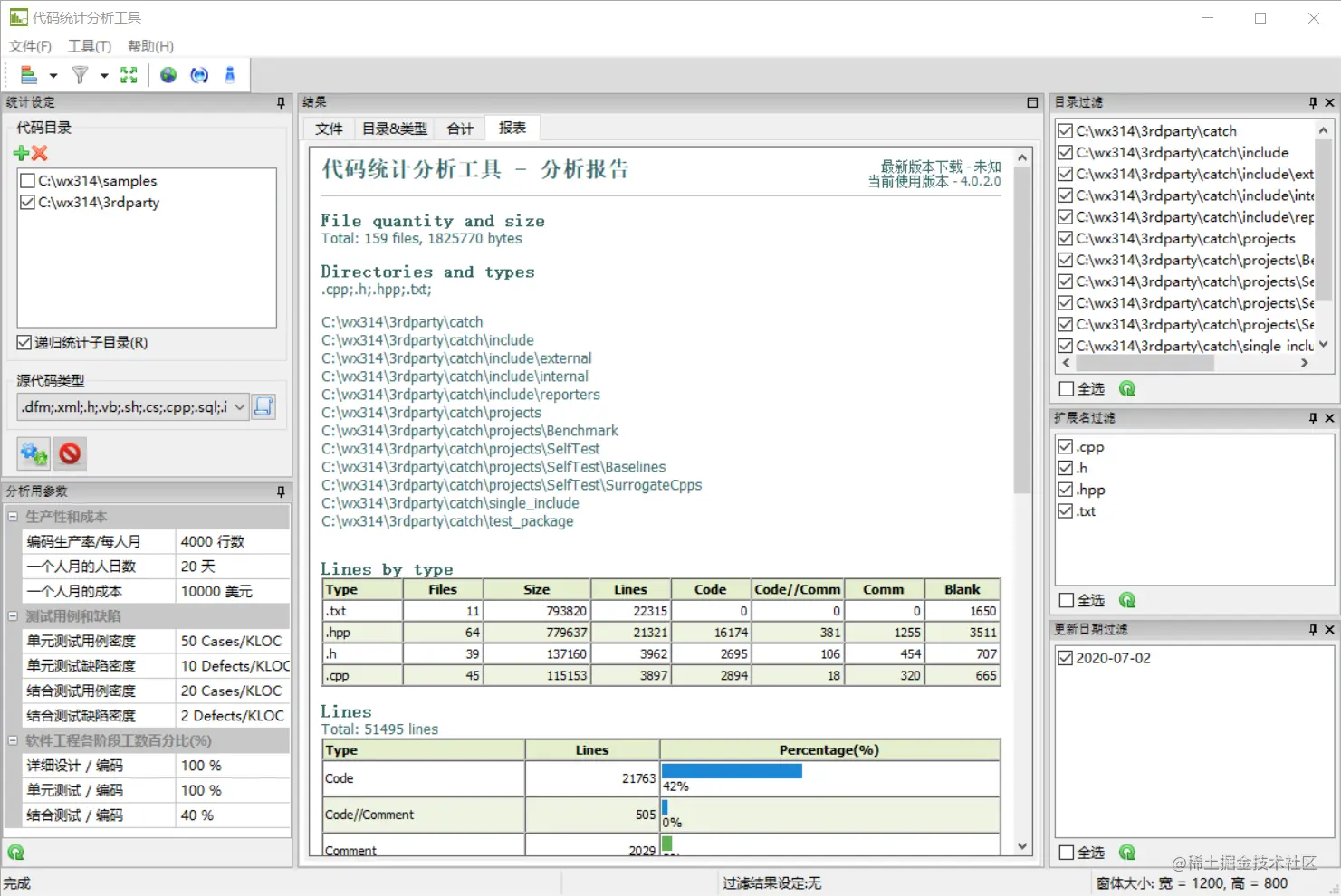Click green refresh icon in 更新日期过滤 panel
Image resolution: width=1341 pixels, height=896 pixels.
point(1127,852)
